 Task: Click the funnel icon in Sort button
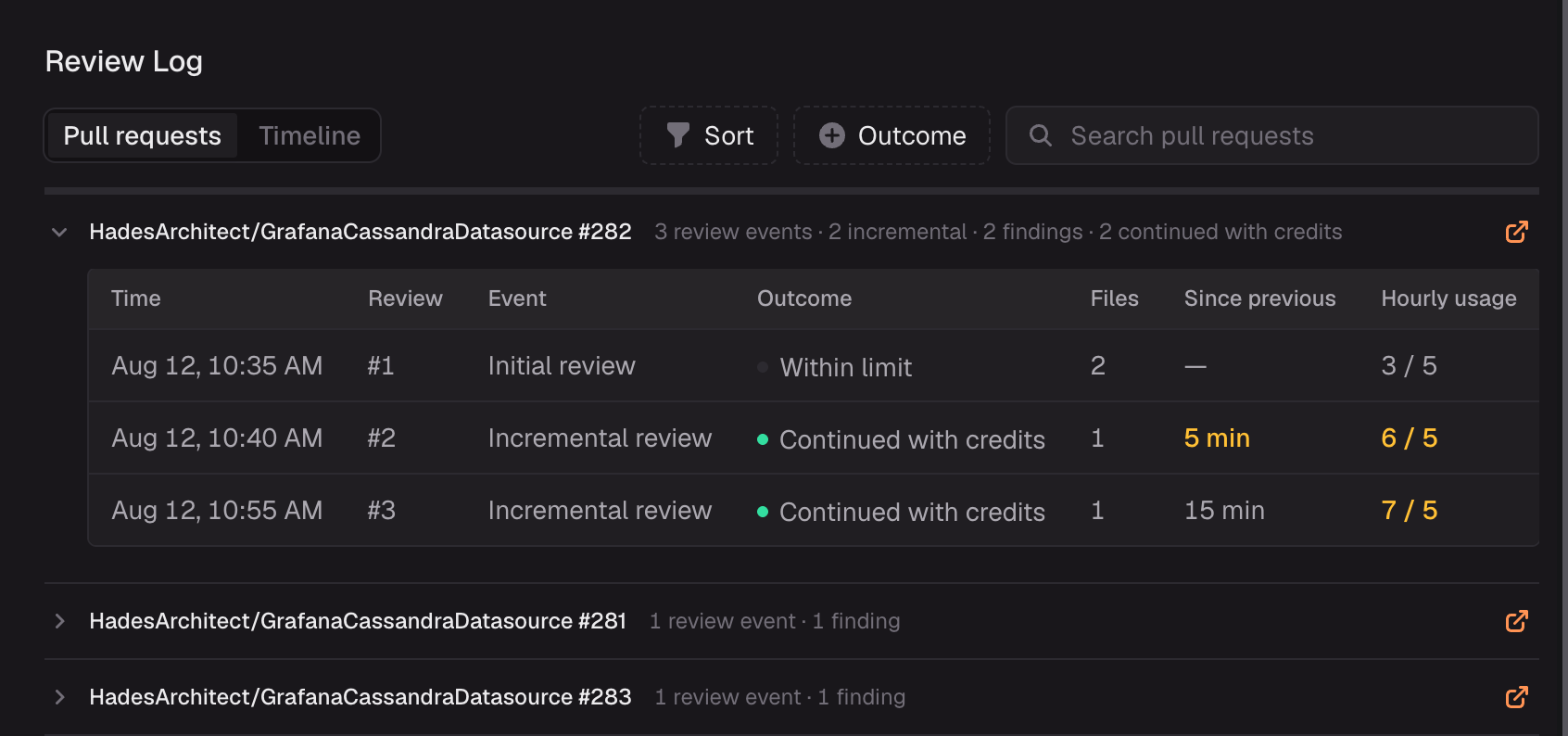click(678, 135)
